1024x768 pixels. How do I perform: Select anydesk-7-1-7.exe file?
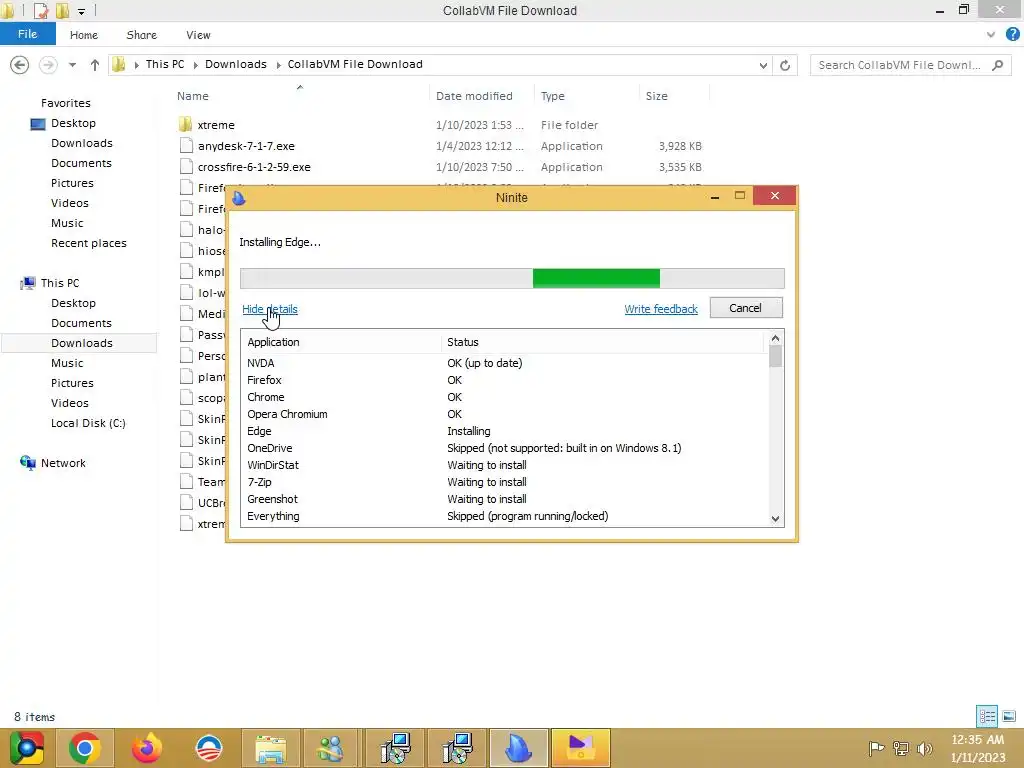[246, 146]
